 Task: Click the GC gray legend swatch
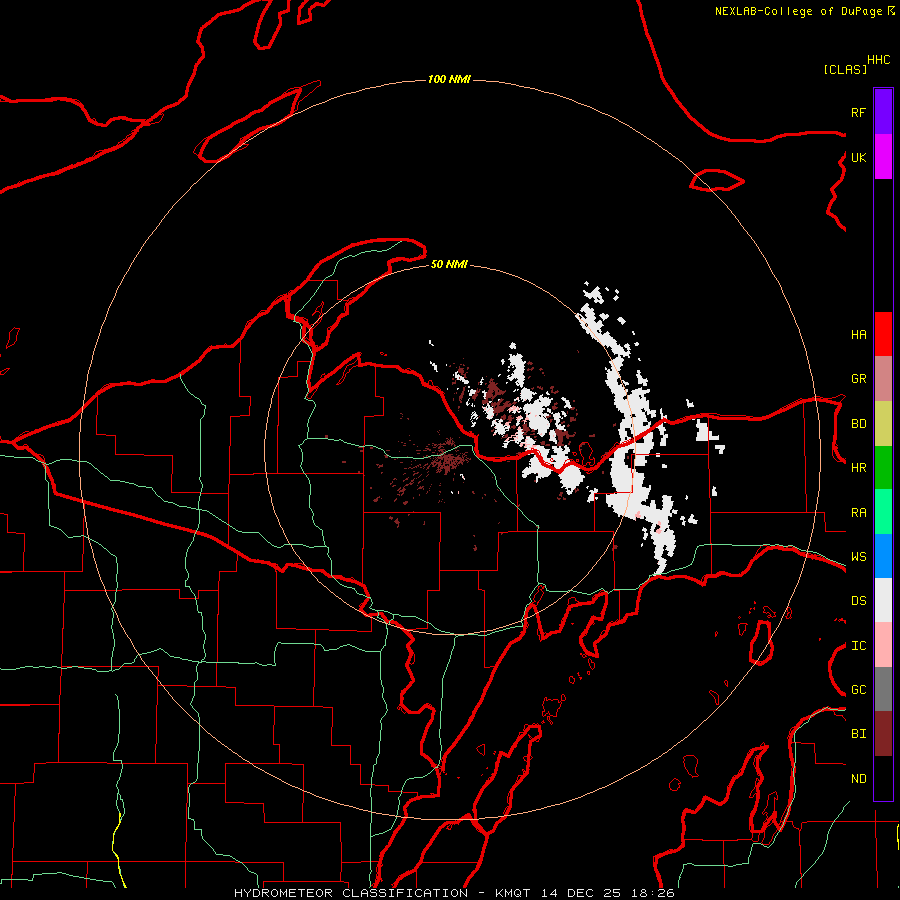click(x=883, y=689)
